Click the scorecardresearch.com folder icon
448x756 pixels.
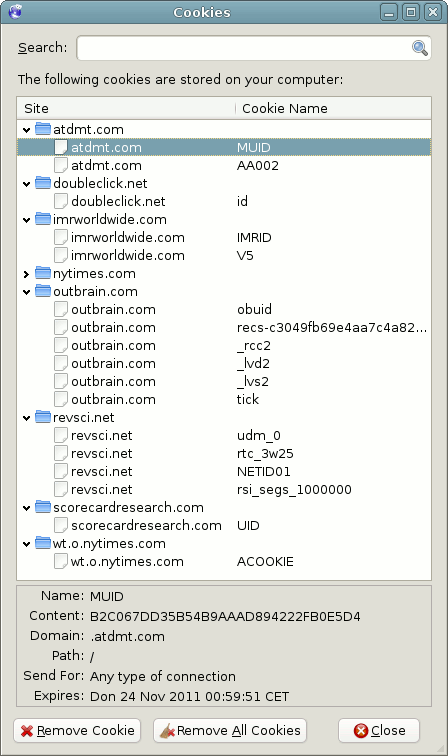[43, 507]
